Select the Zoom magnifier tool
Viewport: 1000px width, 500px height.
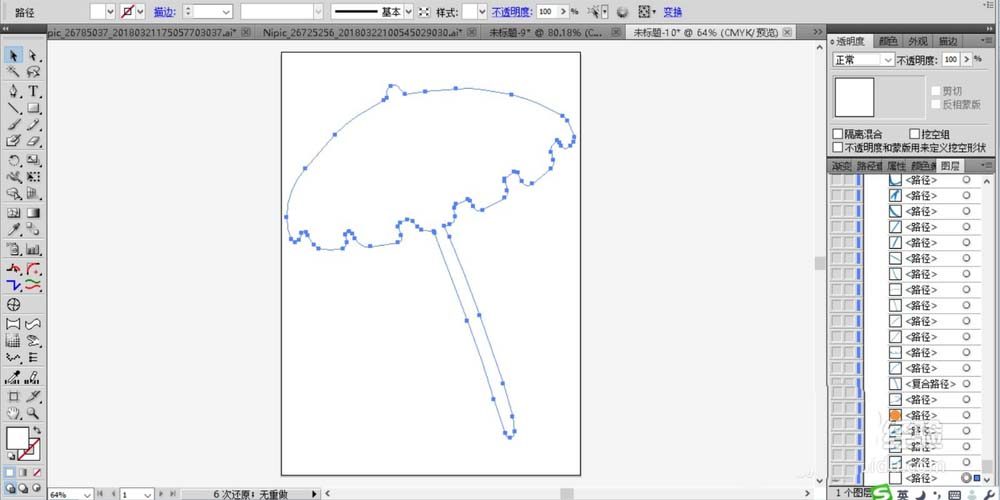(x=33, y=412)
